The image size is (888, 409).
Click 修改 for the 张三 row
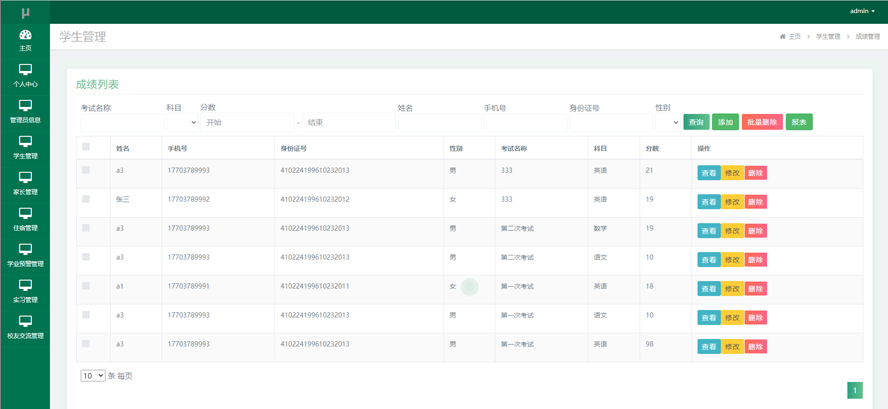click(x=732, y=202)
